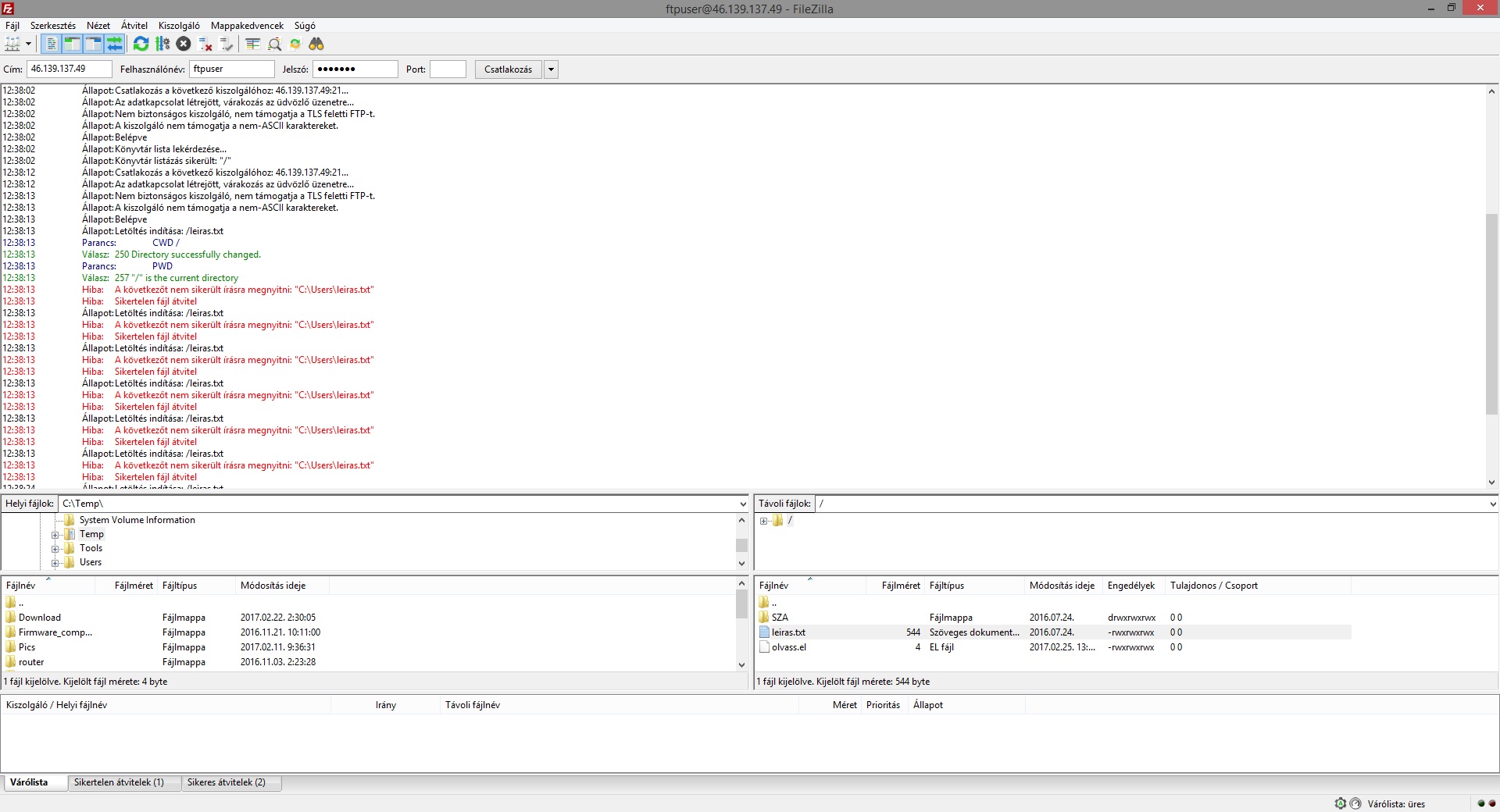Viewport: 1500px width, 812px height.
Task: Open the Nézet menu
Action: 98,26
